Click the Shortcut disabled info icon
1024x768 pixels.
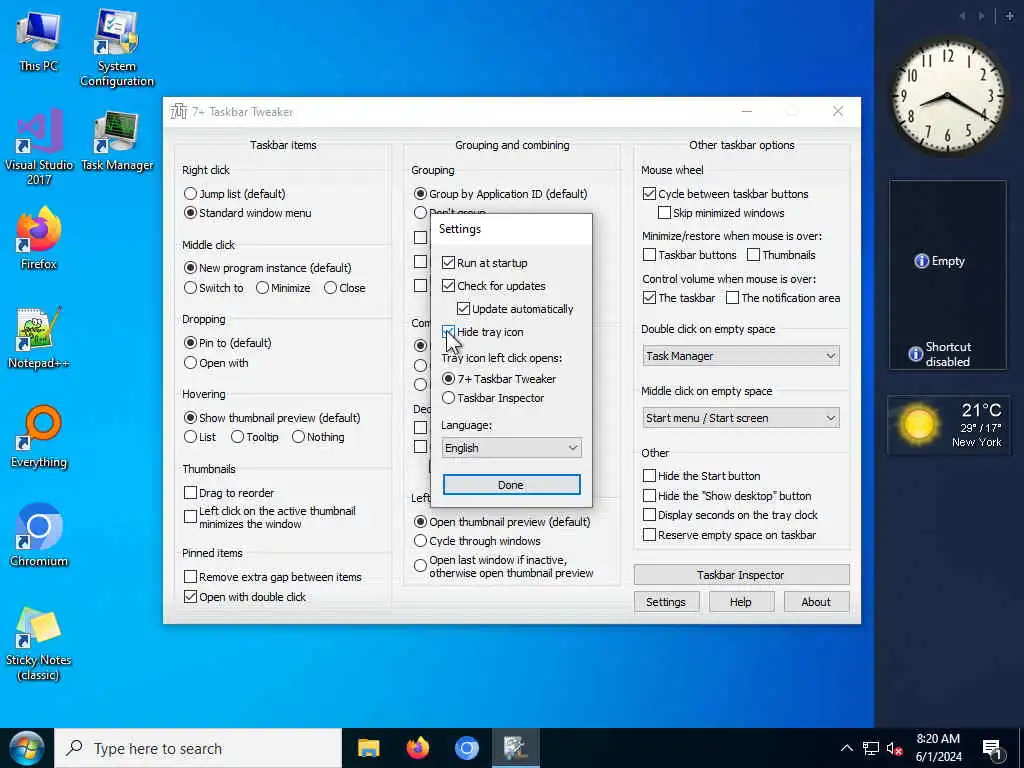[x=916, y=354]
